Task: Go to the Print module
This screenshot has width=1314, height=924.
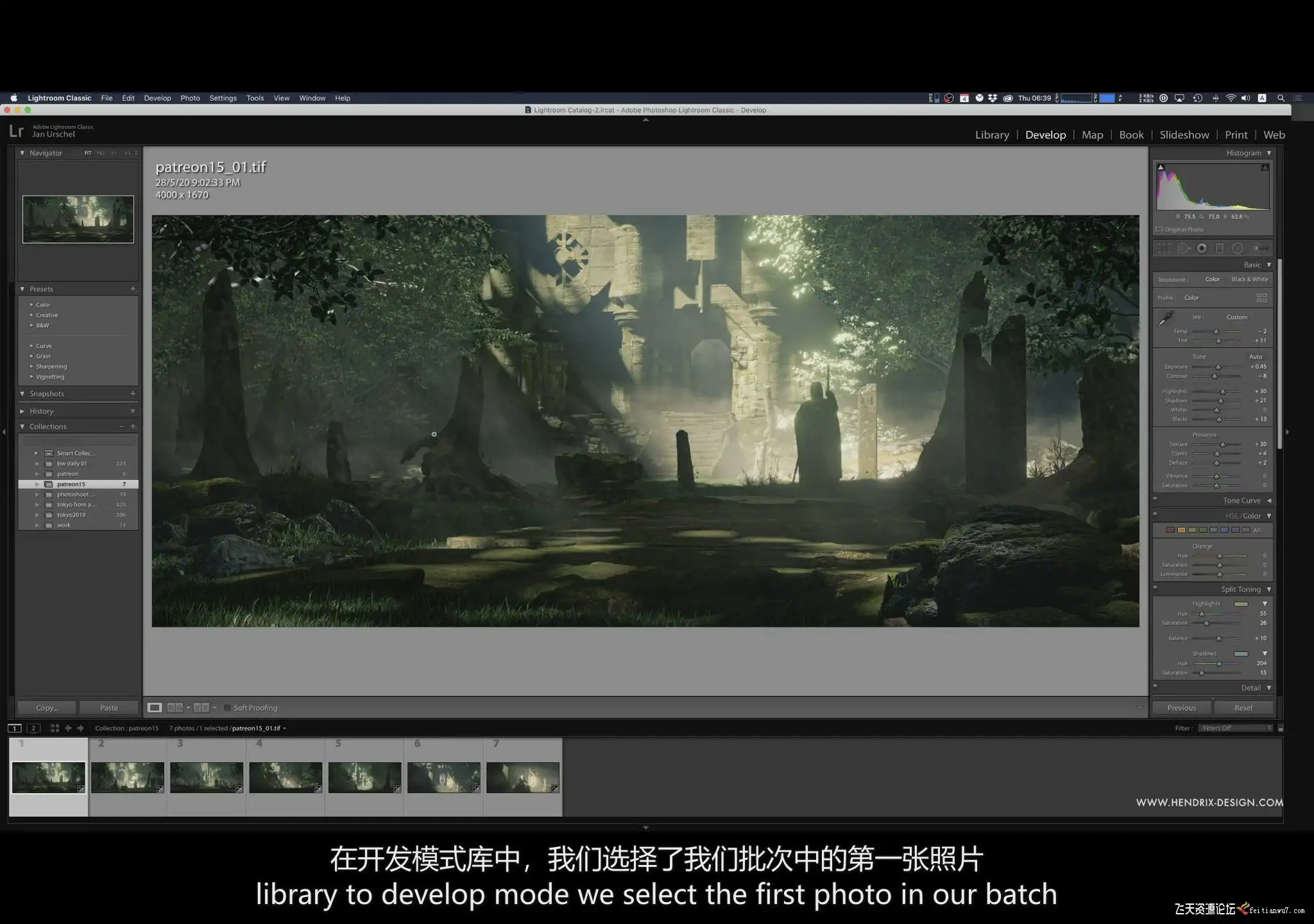Action: 1236,135
